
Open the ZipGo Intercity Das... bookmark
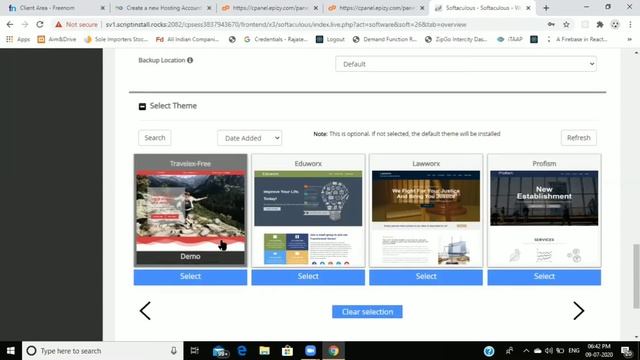tap(456, 39)
